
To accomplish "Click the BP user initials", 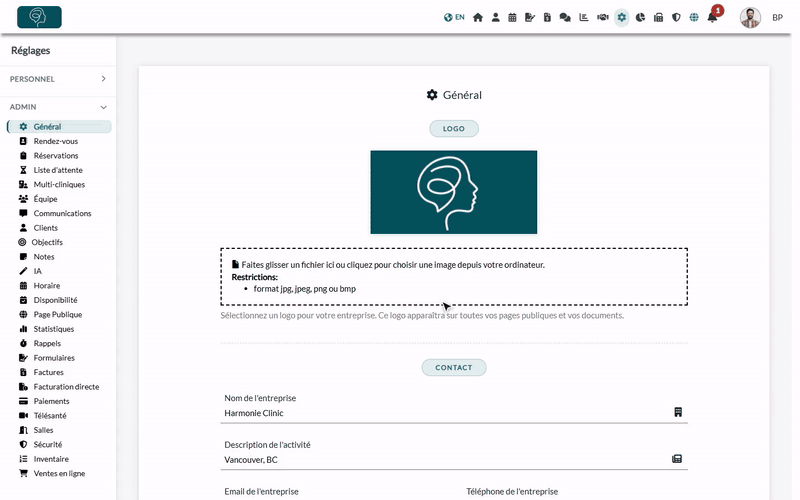I will [x=777, y=17].
